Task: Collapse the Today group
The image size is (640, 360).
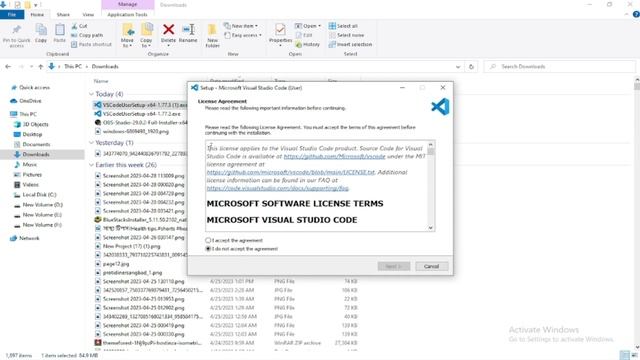Action: pos(91,94)
